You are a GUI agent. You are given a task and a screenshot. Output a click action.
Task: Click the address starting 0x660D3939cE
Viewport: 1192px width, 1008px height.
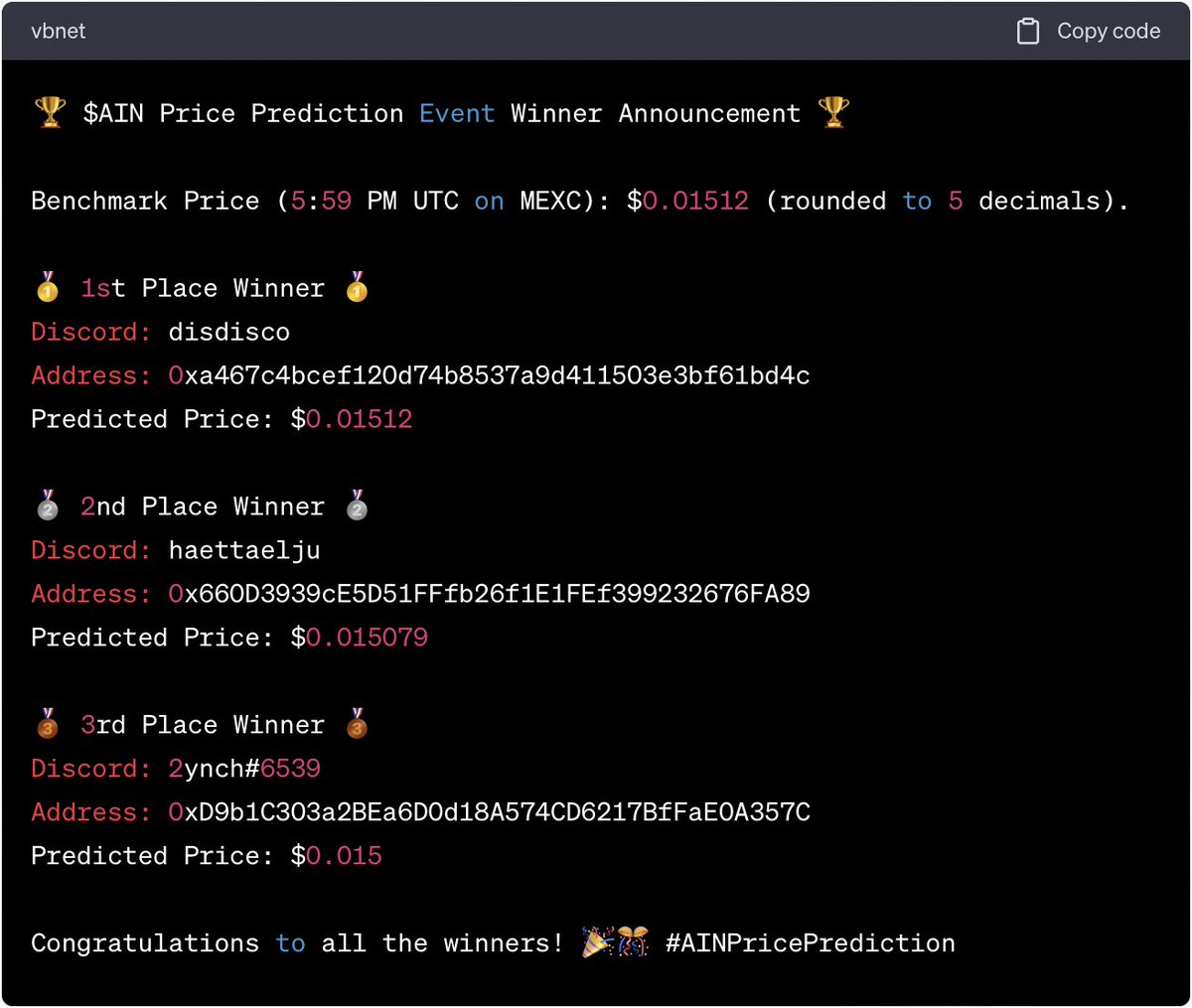[x=489, y=594]
